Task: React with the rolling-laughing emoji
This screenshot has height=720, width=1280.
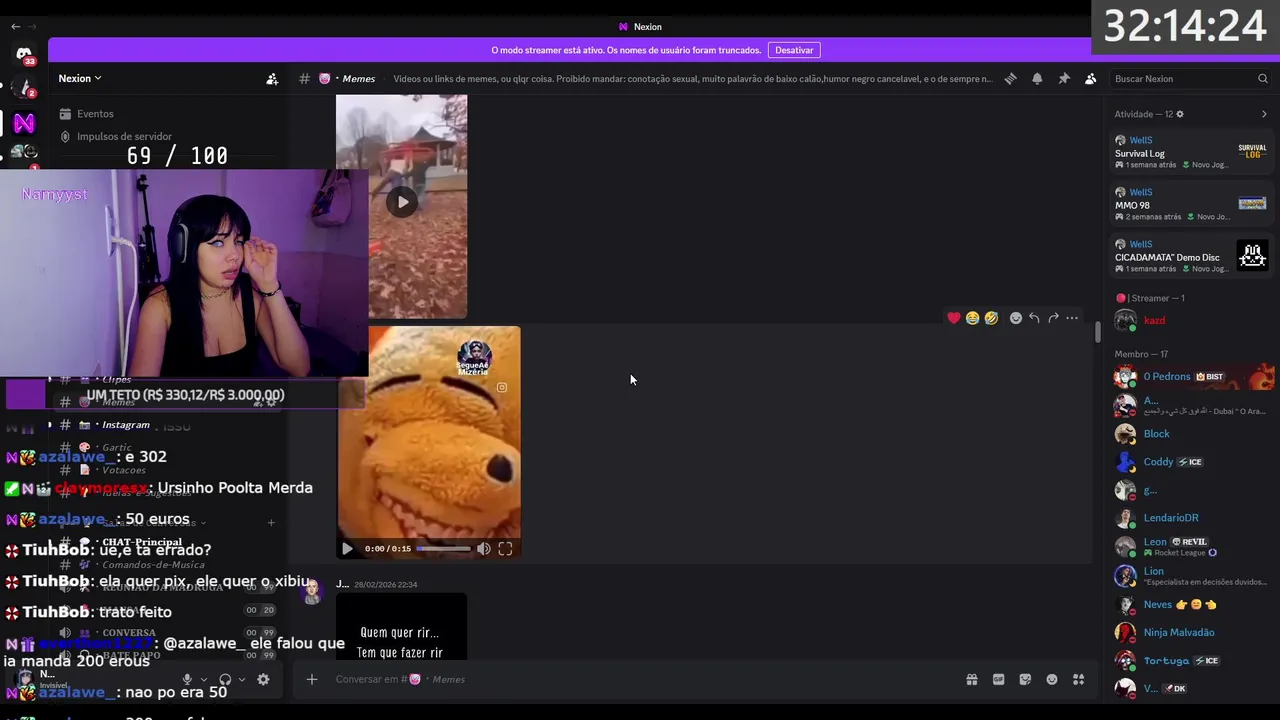Action: tap(991, 318)
